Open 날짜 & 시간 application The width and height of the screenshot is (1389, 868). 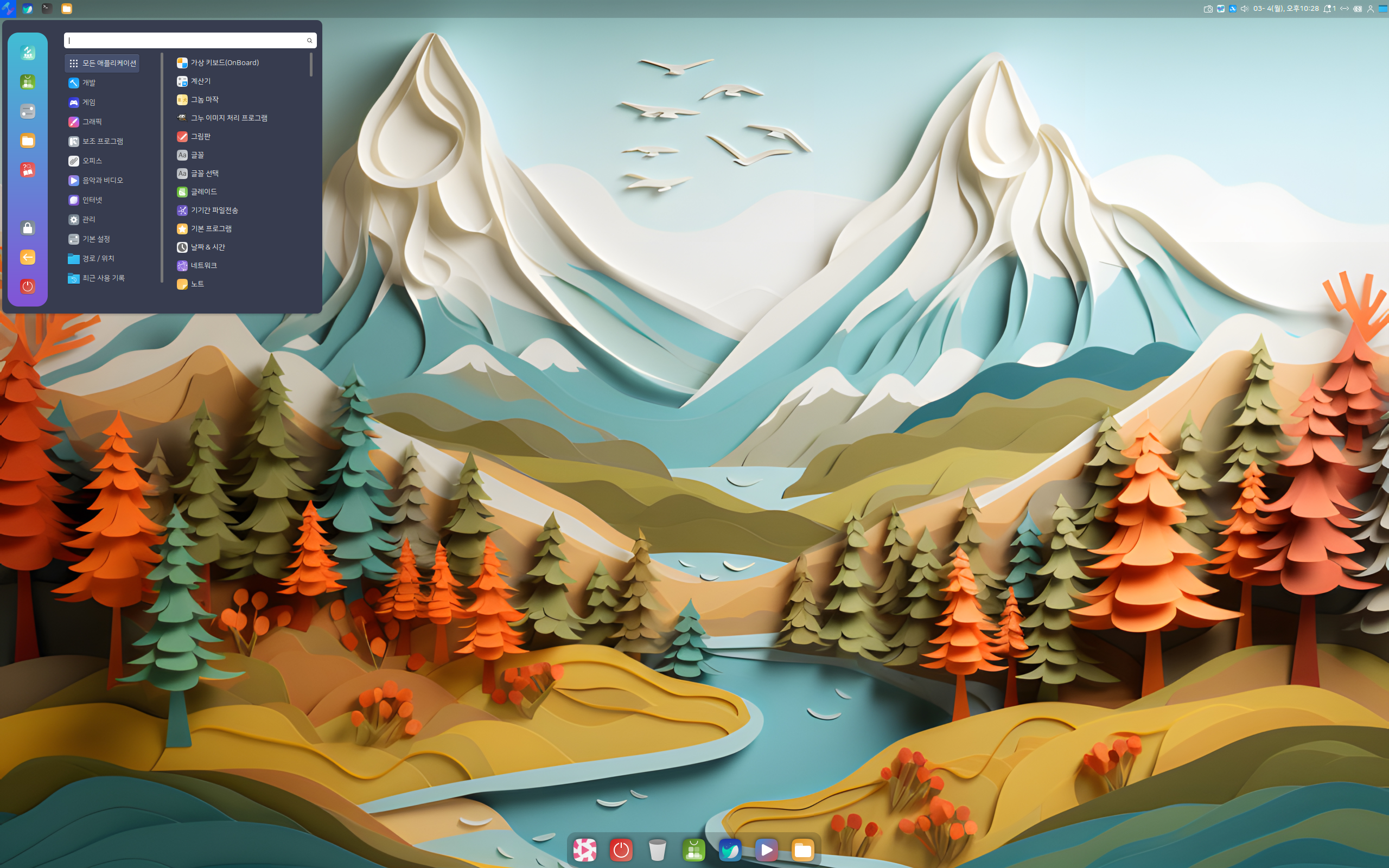click(201, 247)
